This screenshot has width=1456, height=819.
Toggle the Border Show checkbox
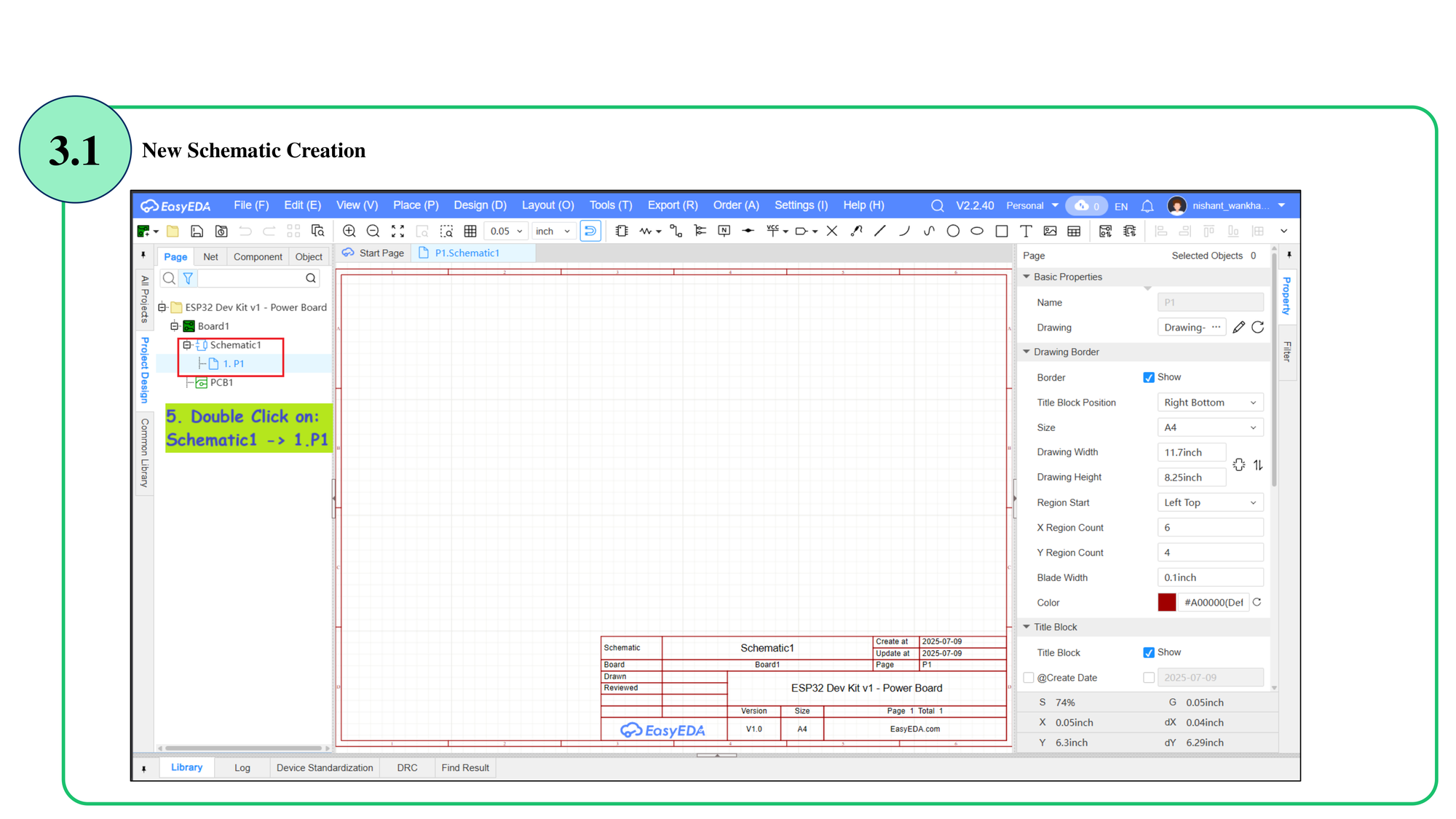[1149, 377]
